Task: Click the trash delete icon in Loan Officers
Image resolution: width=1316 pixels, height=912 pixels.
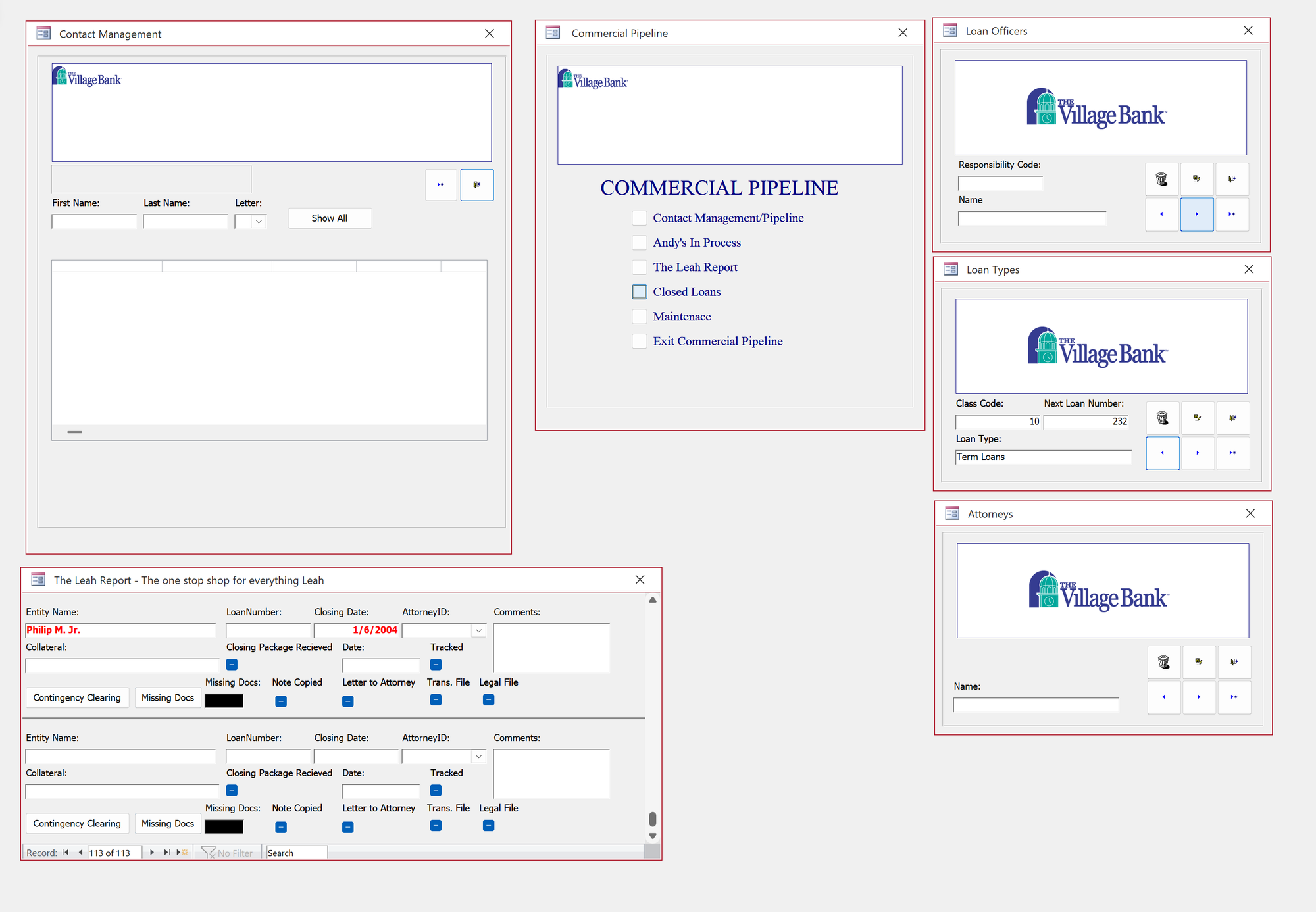Action: pos(1161,179)
